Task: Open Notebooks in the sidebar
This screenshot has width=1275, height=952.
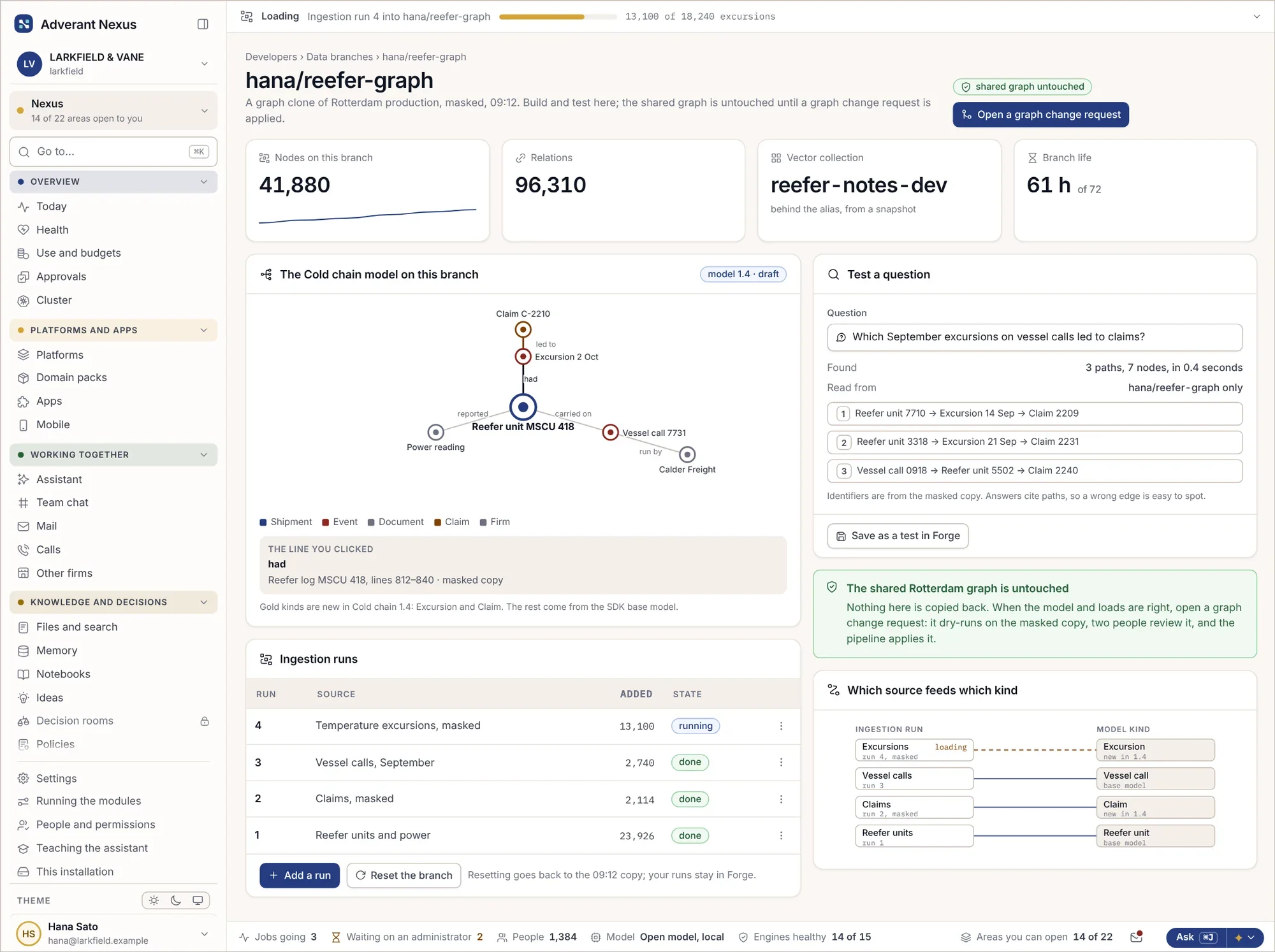Action: [63, 674]
